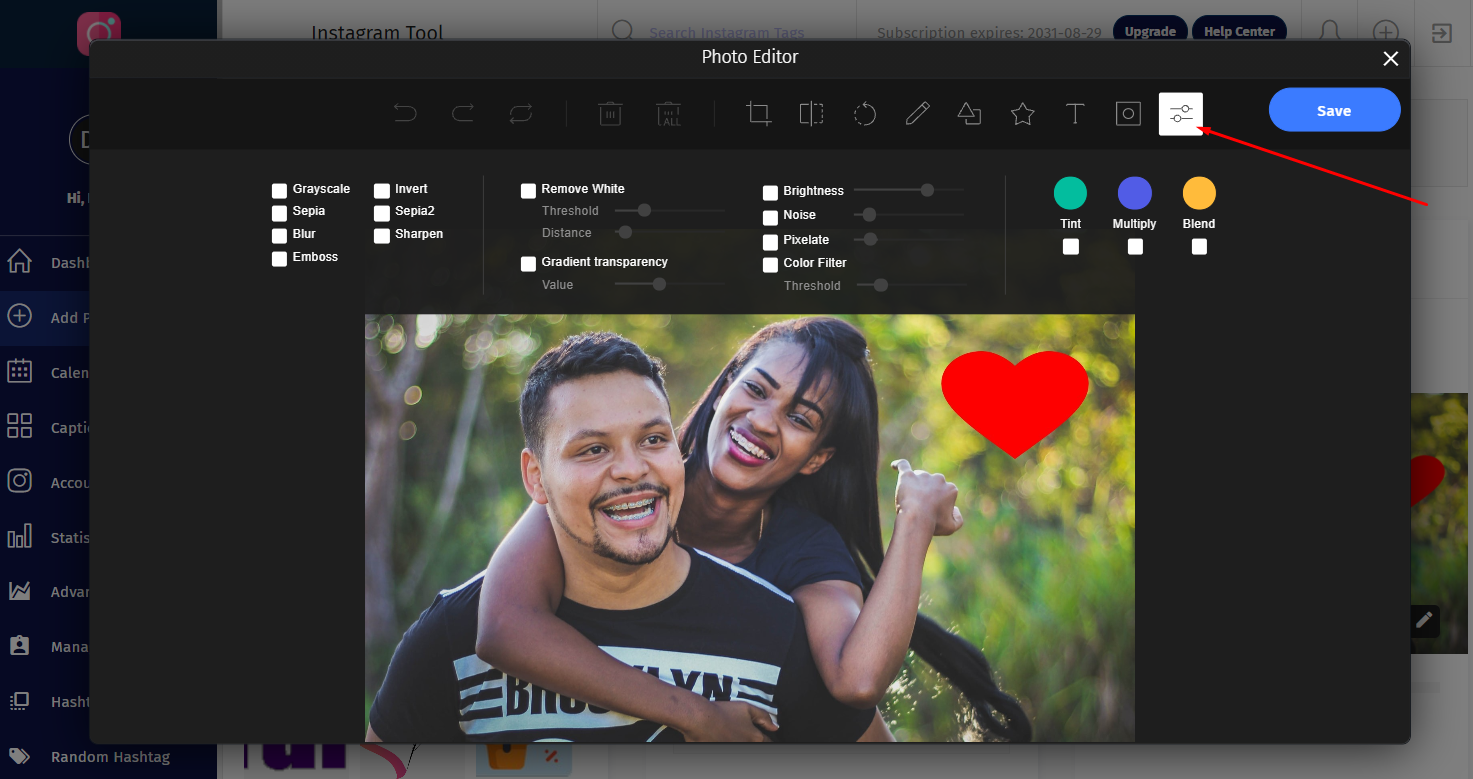Open the Help Center link
Image resolution: width=1473 pixels, height=779 pixels.
[x=1239, y=32]
